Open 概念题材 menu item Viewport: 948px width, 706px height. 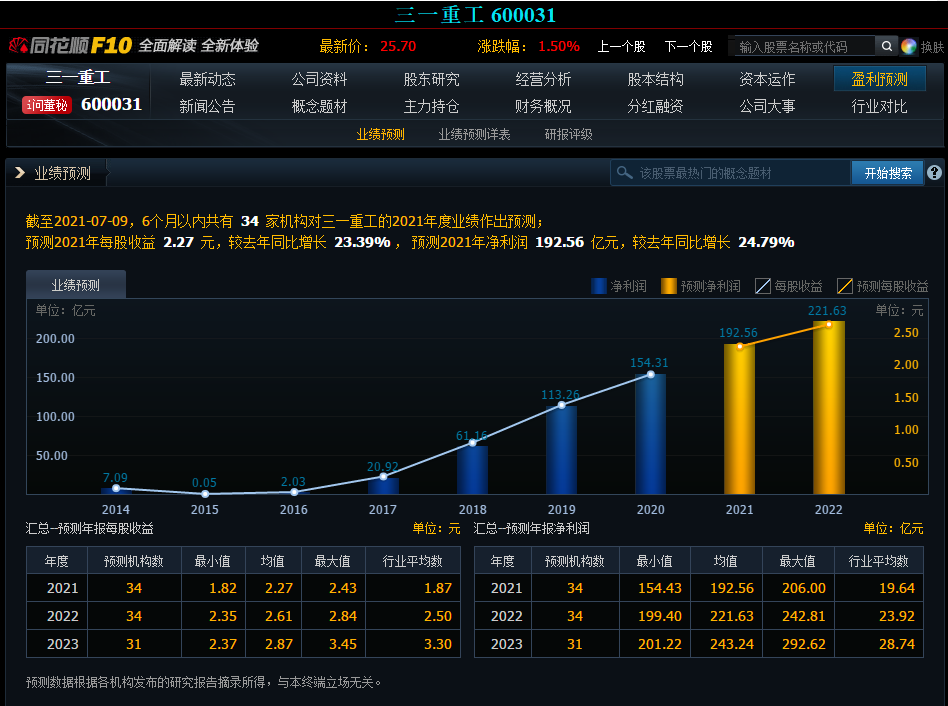319,106
